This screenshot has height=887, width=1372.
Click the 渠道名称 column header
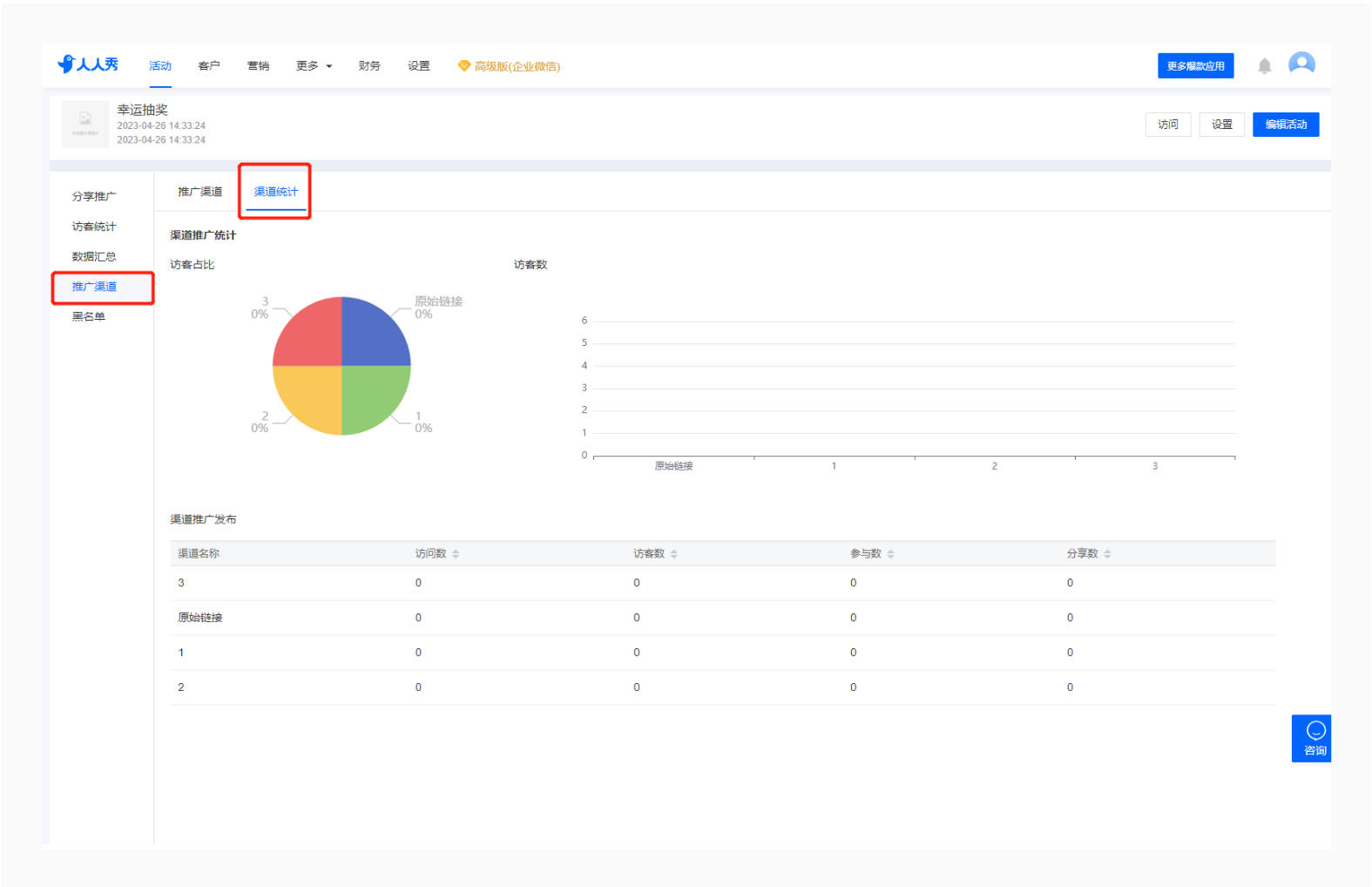[x=199, y=554]
